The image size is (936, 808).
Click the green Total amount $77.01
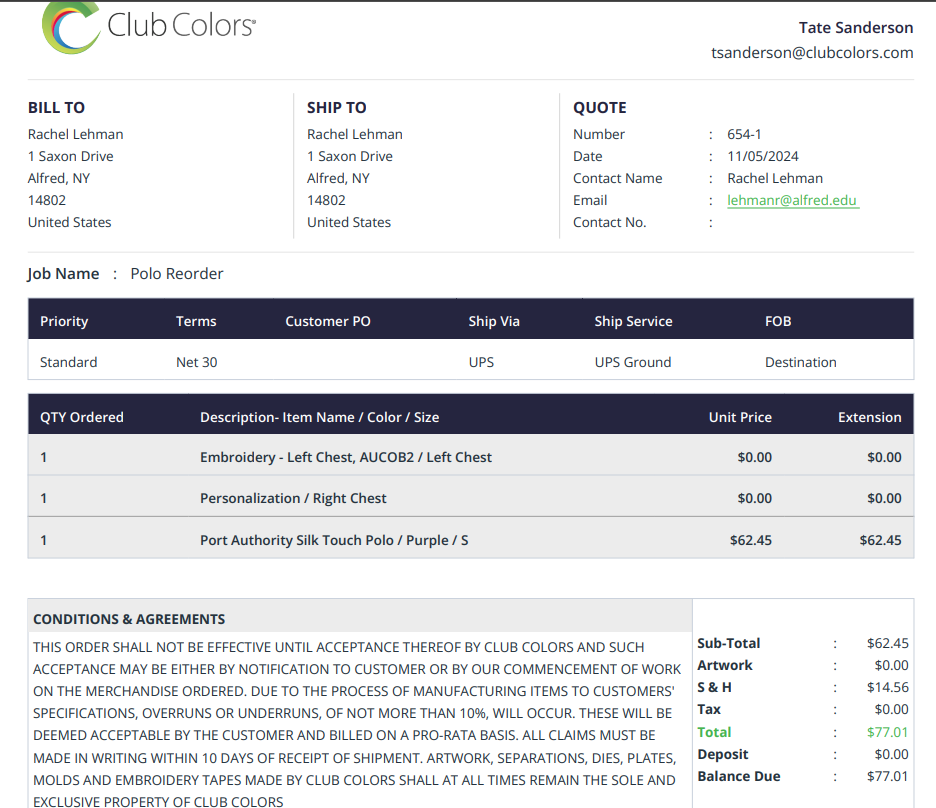pyautogui.click(x=888, y=732)
